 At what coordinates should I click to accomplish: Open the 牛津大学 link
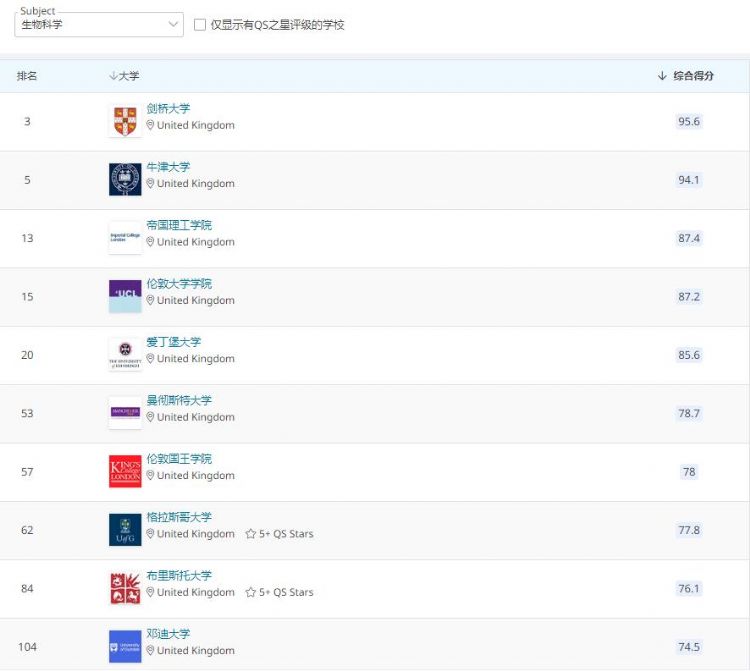(x=168, y=167)
